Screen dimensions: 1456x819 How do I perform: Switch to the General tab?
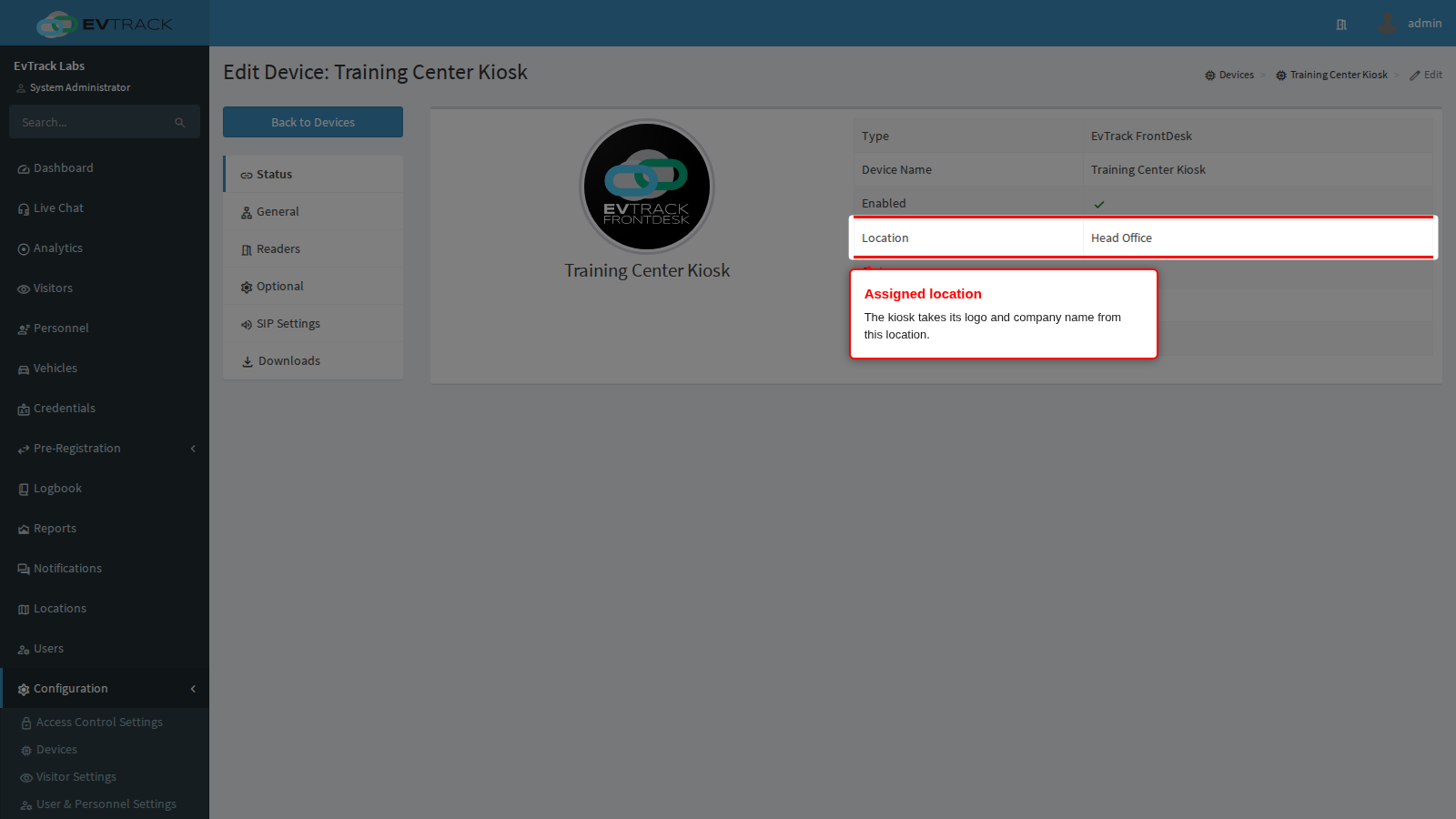[313, 212]
